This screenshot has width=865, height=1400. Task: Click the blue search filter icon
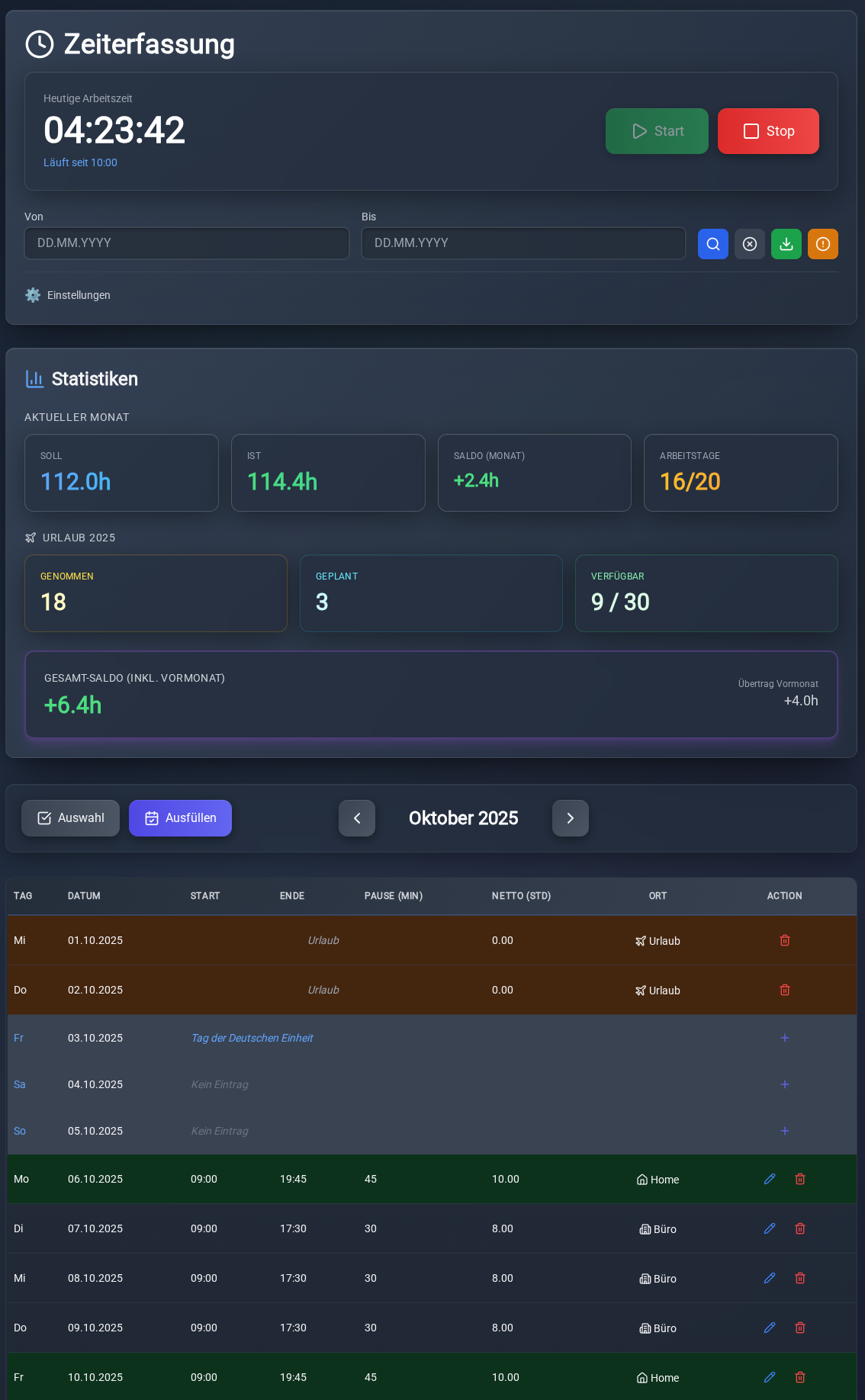[x=712, y=244]
